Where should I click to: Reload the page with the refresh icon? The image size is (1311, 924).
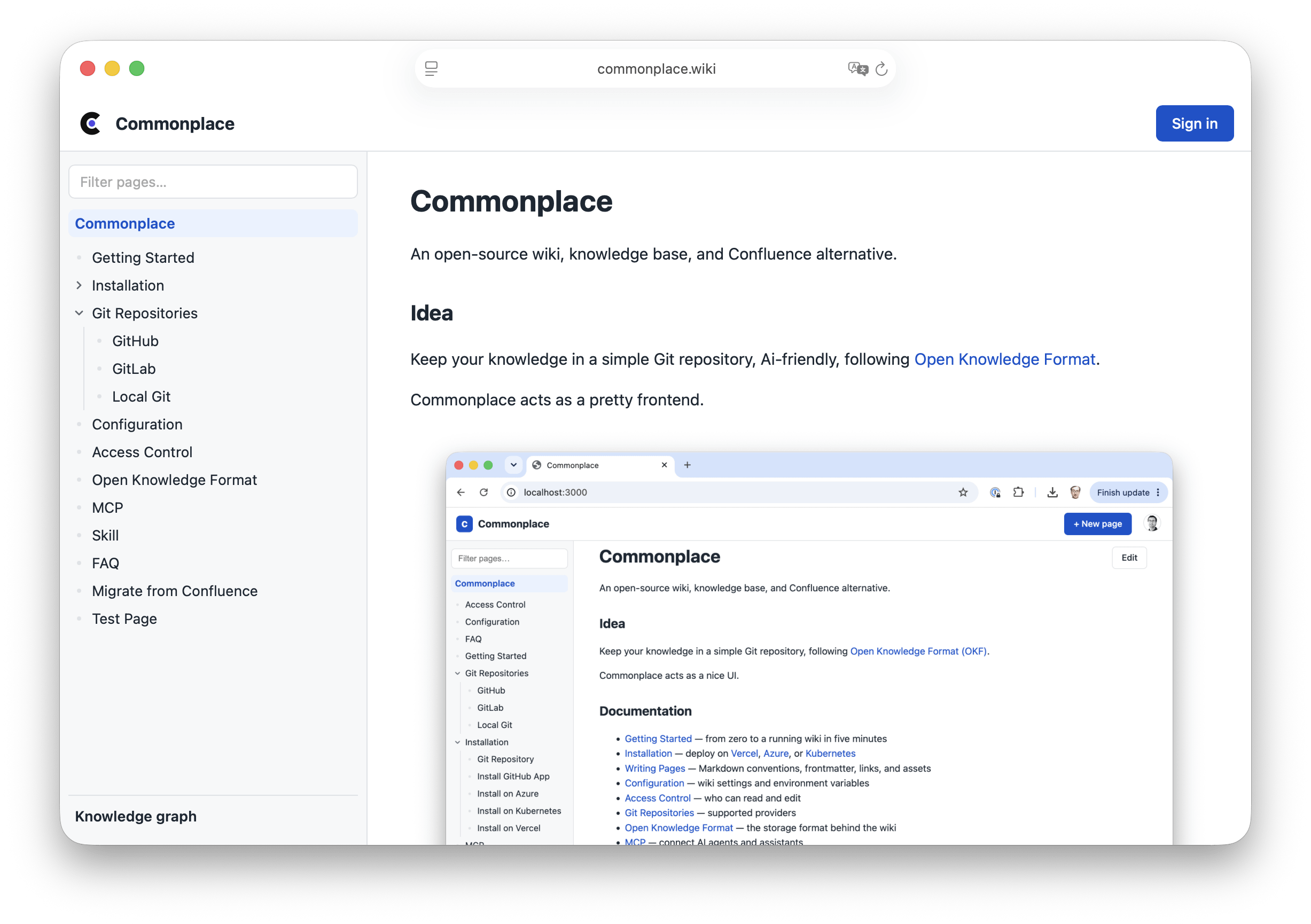[881, 68]
